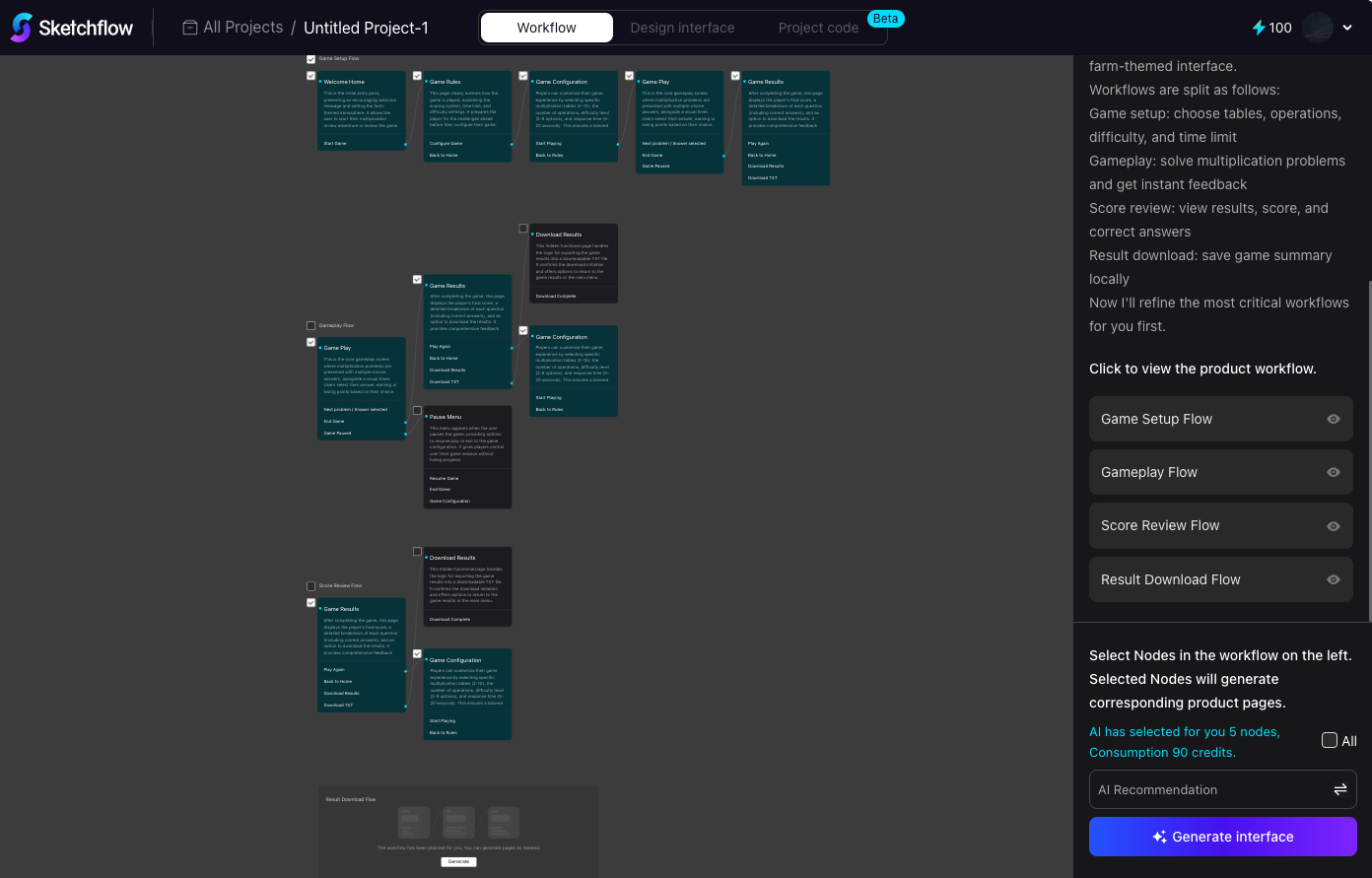Click the Generate interface button
Viewport: 1372px width, 878px height.
[x=1222, y=837]
